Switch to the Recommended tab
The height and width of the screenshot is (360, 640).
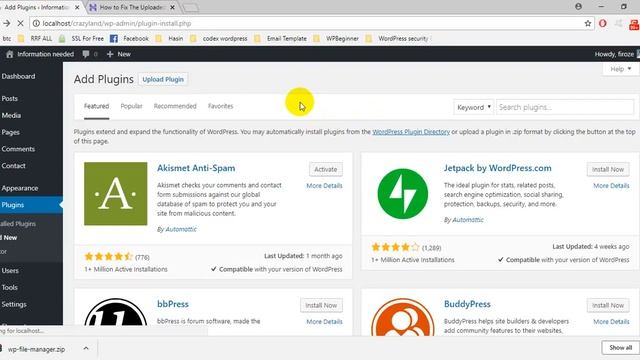click(x=175, y=106)
